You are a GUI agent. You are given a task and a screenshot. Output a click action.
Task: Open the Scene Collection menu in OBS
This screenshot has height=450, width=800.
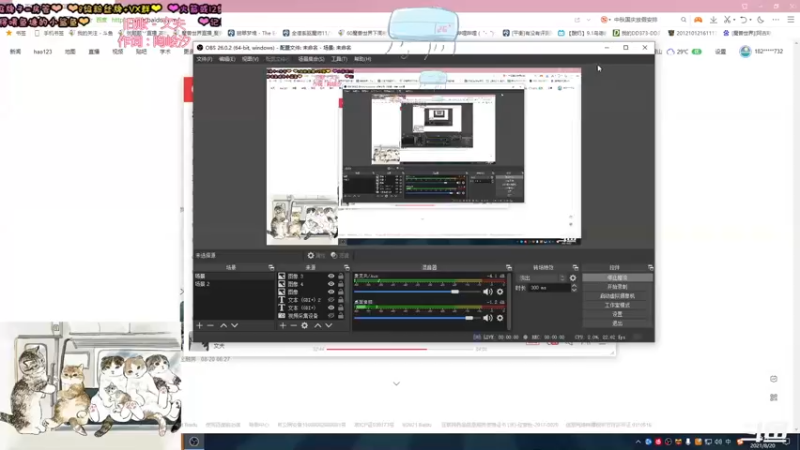tap(311, 59)
